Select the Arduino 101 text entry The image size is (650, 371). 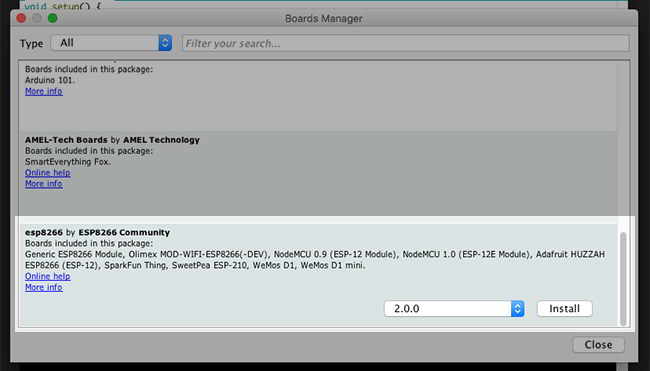coord(50,80)
